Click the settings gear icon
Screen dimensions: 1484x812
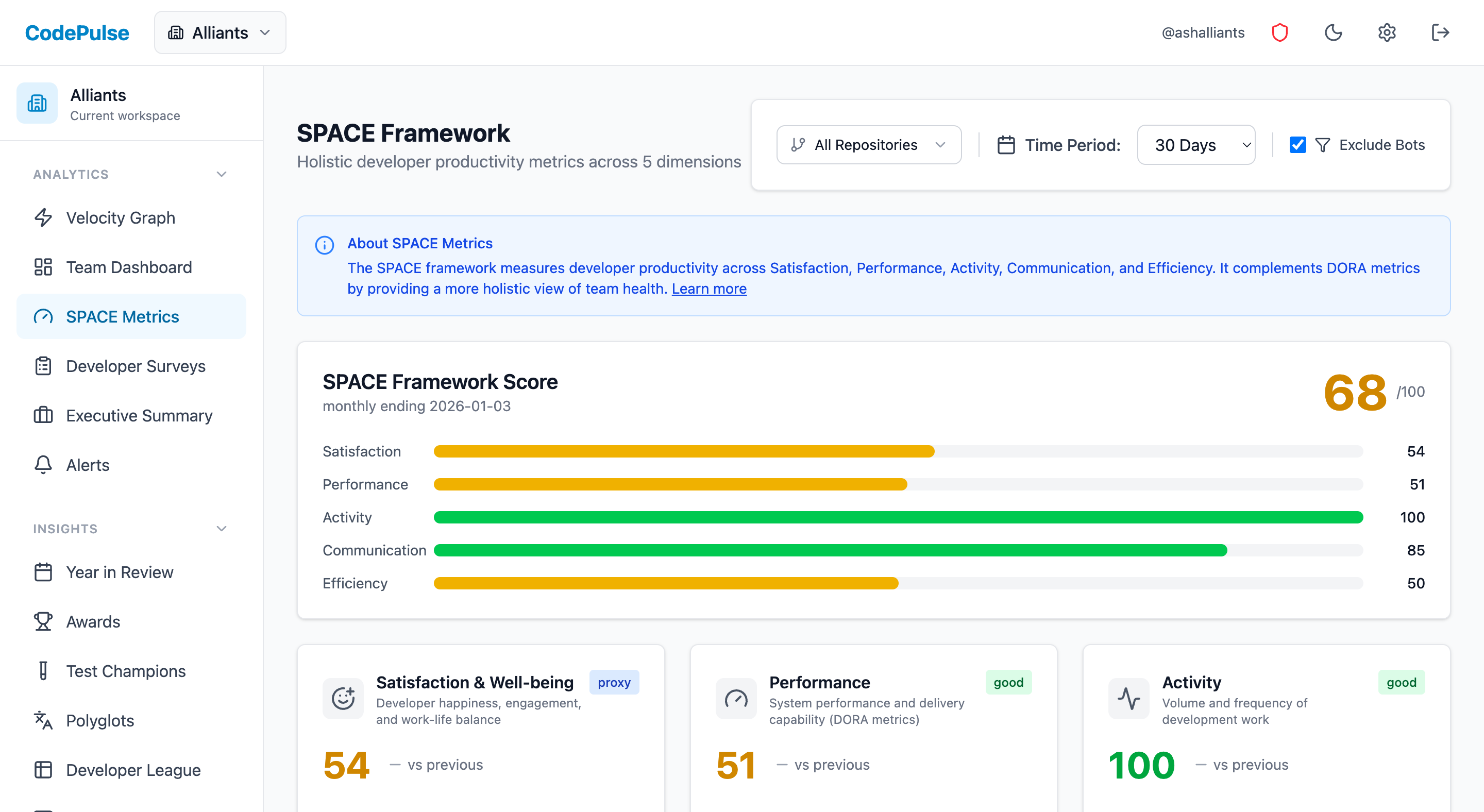point(1387,32)
